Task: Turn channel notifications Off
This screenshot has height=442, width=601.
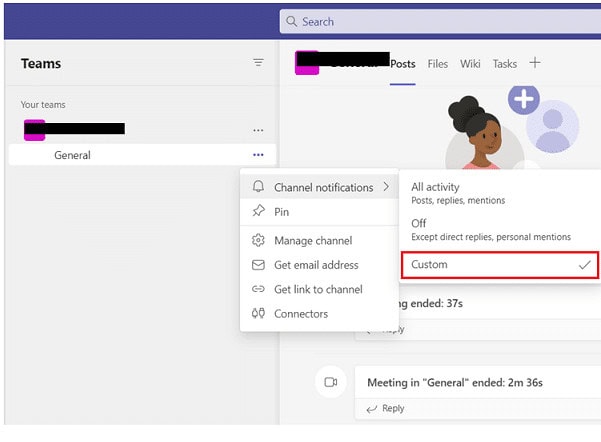Action: click(500, 230)
